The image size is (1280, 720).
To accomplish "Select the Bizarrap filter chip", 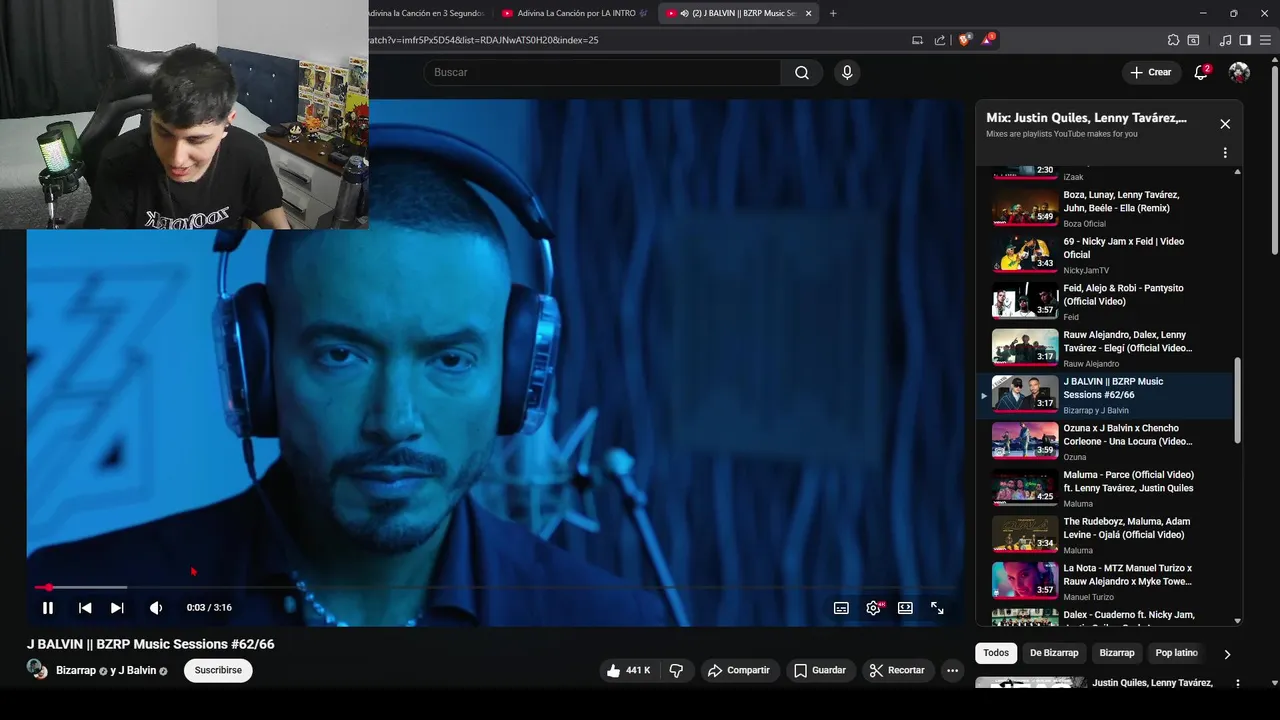I will (1117, 653).
